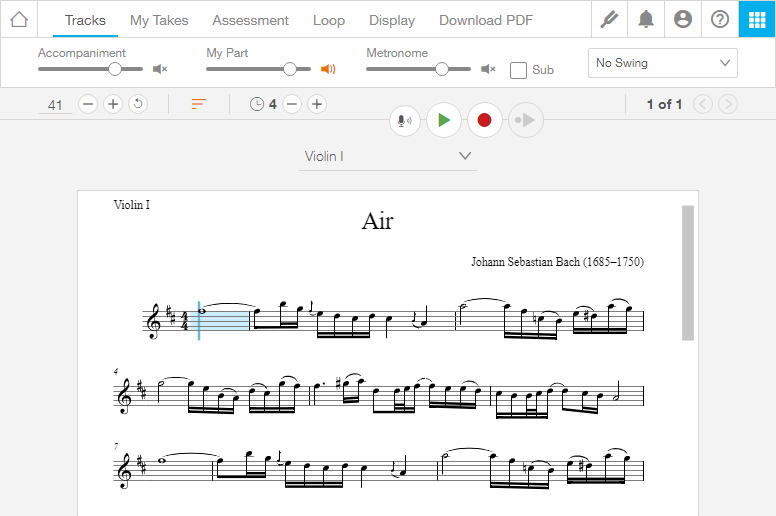Increase the count-in beats
This screenshot has height=516, width=776.
pos(317,104)
